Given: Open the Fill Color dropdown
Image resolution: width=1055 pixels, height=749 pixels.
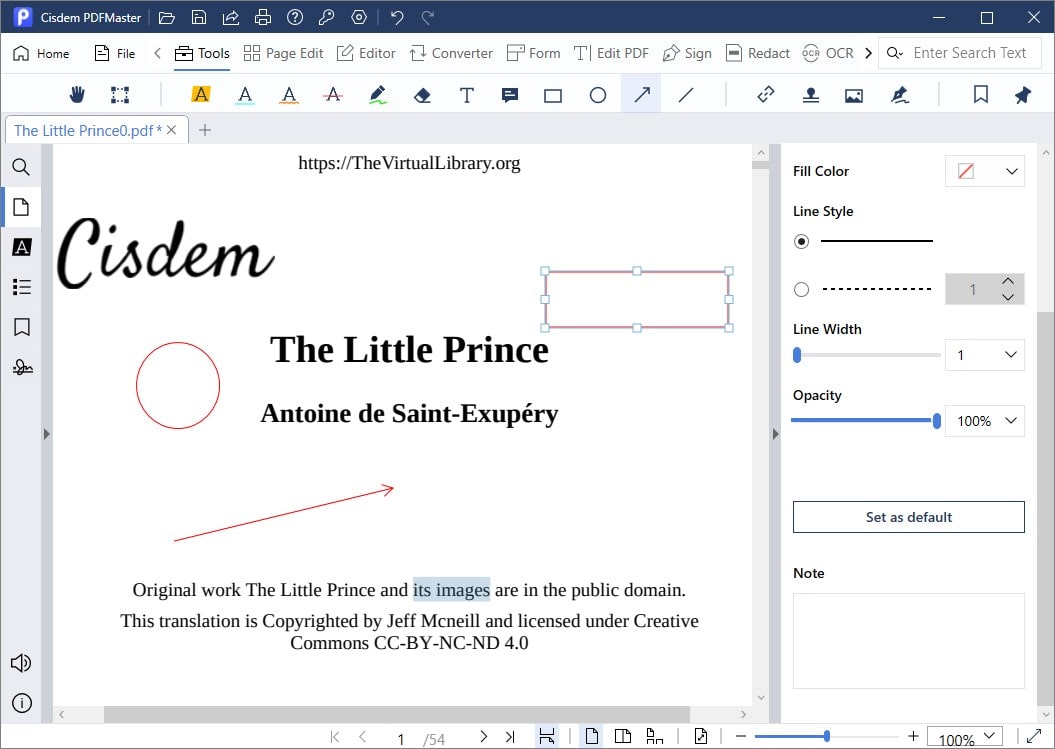Looking at the screenshot, I should pos(1012,170).
